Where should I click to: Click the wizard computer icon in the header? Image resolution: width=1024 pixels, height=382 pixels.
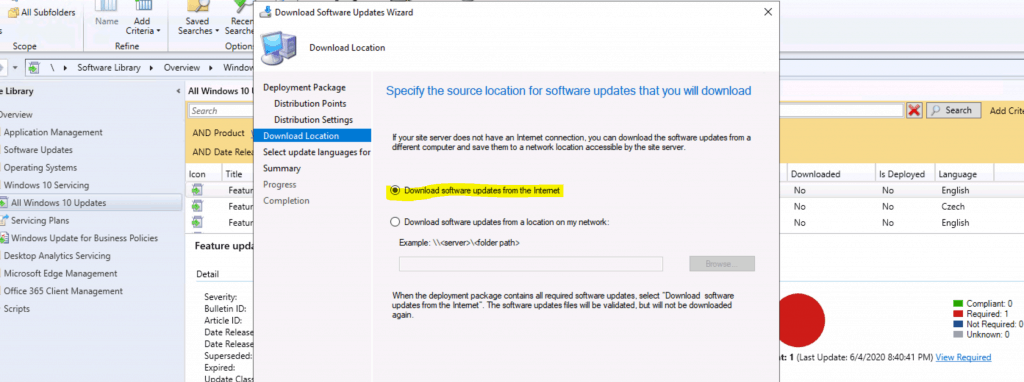279,48
